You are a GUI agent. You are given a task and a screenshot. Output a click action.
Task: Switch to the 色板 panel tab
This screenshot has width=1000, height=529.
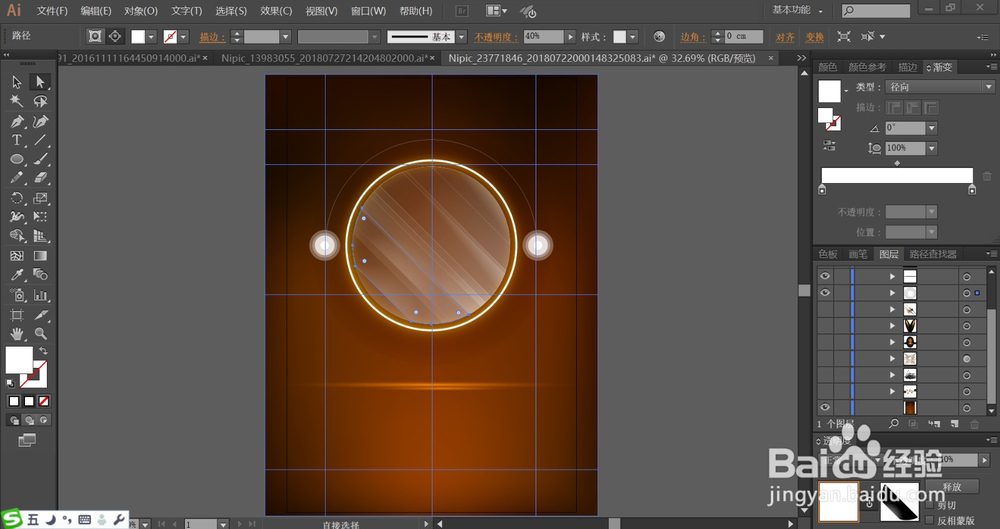(x=828, y=254)
